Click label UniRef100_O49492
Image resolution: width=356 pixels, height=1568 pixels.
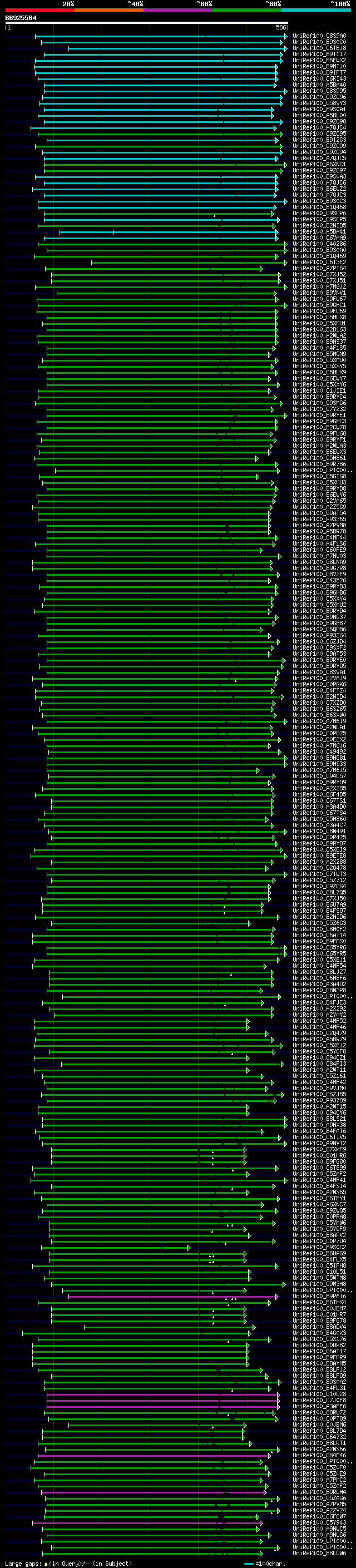pyautogui.click(x=319, y=752)
